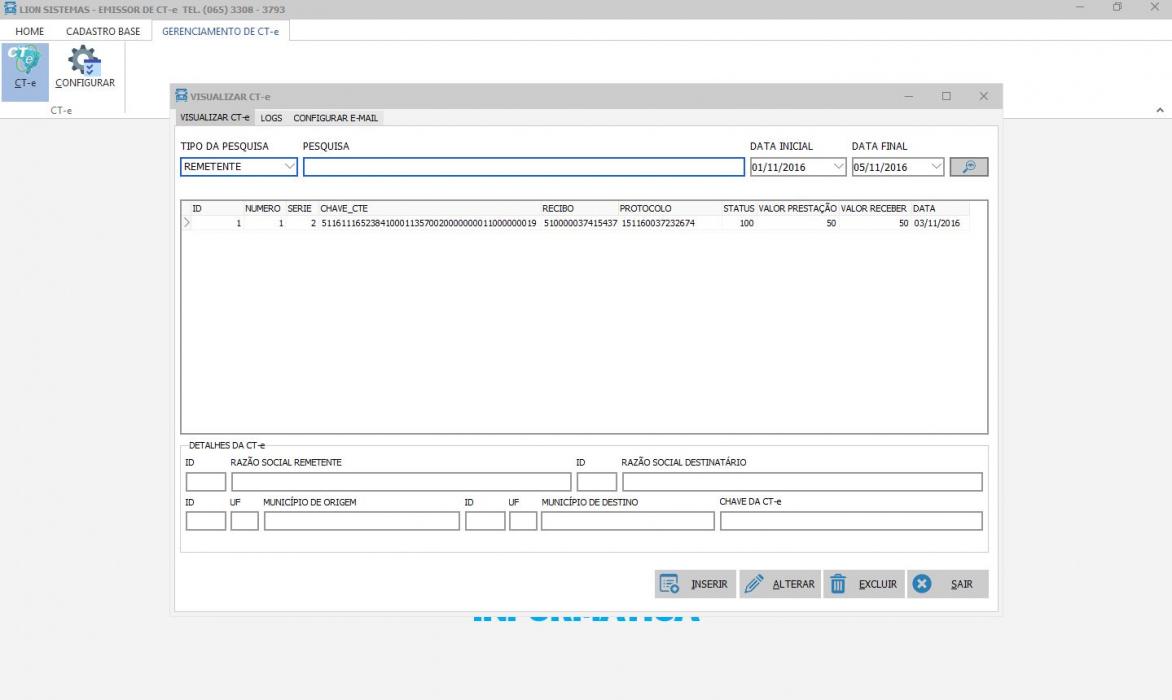The width and height of the screenshot is (1172, 700).
Task: Click the STATUS column header
Action: click(x=738, y=208)
